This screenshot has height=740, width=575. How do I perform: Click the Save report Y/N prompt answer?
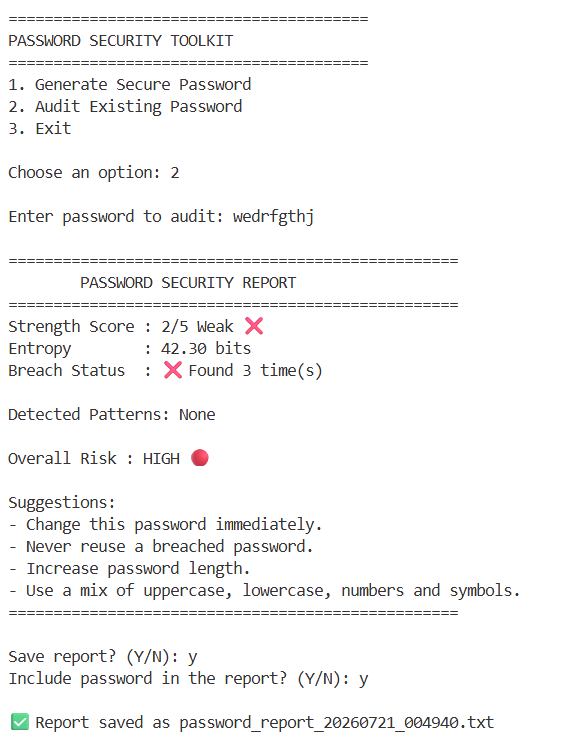[193, 657]
